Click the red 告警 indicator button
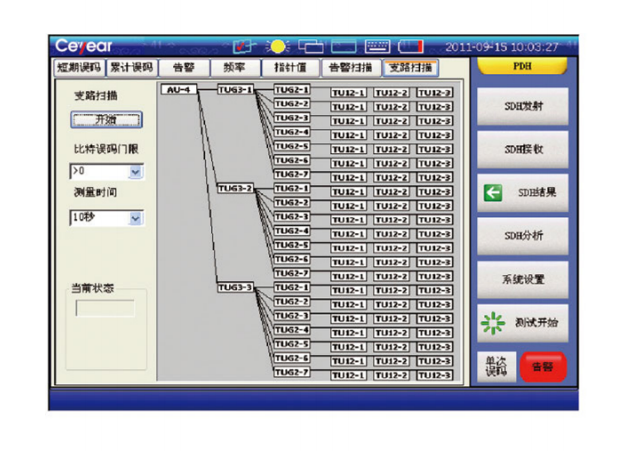The width and height of the screenshot is (622, 451). coord(543,367)
